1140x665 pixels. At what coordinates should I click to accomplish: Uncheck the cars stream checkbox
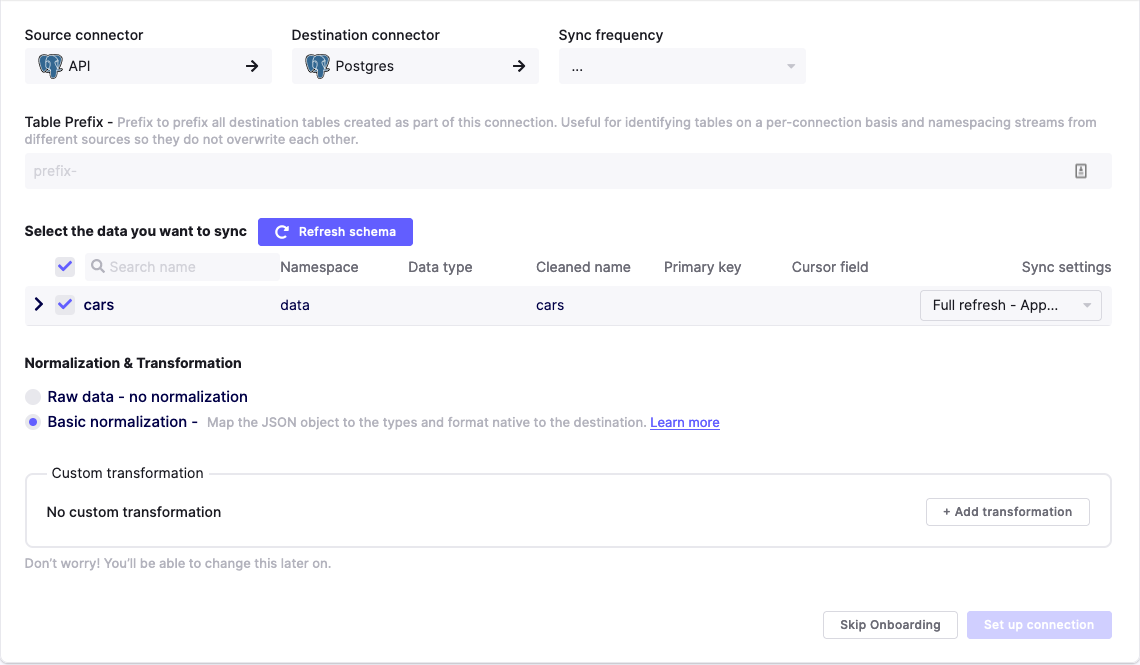click(x=65, y=305)
